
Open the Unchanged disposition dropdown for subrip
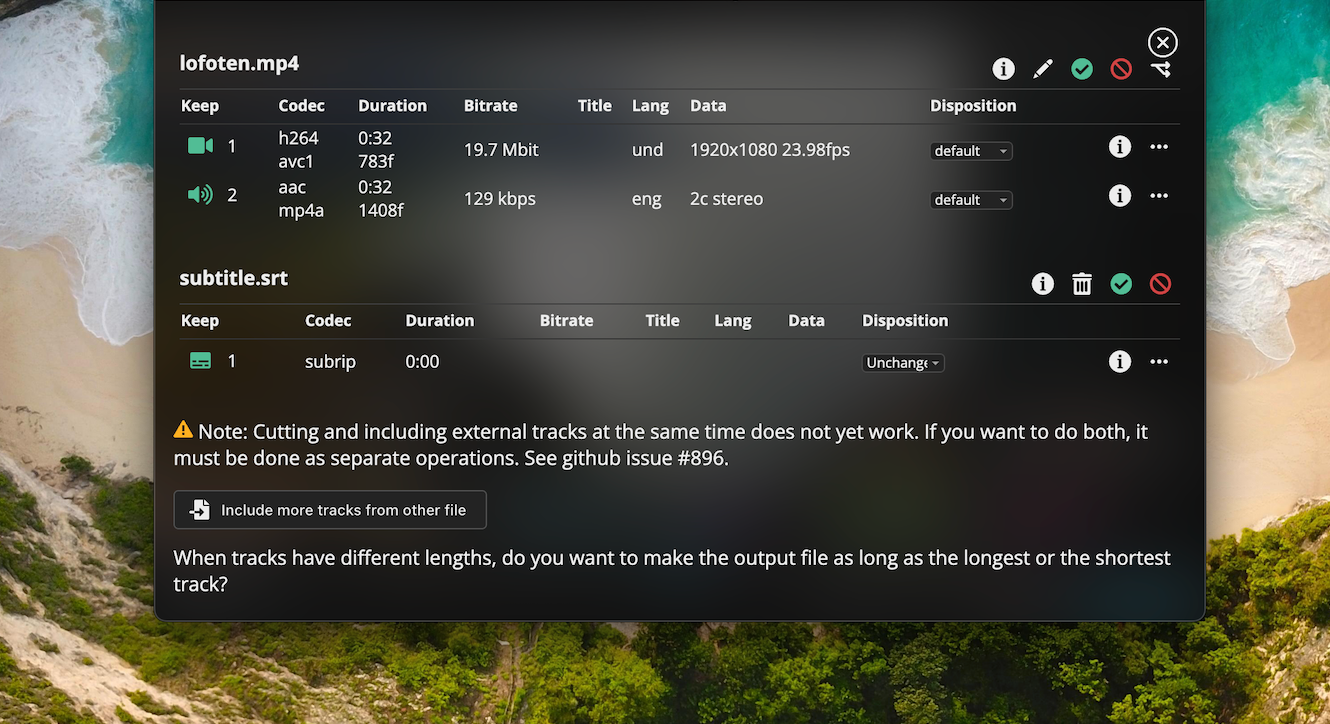coord(902,362)
